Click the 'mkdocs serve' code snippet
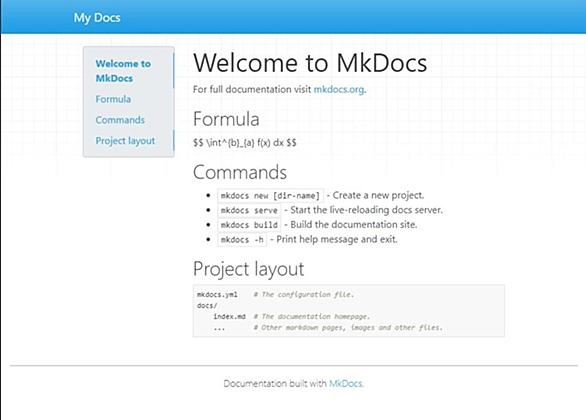Image resolution: width=586 pixels, height=420 pixels. pyautogui.click(x=249, y=210)
